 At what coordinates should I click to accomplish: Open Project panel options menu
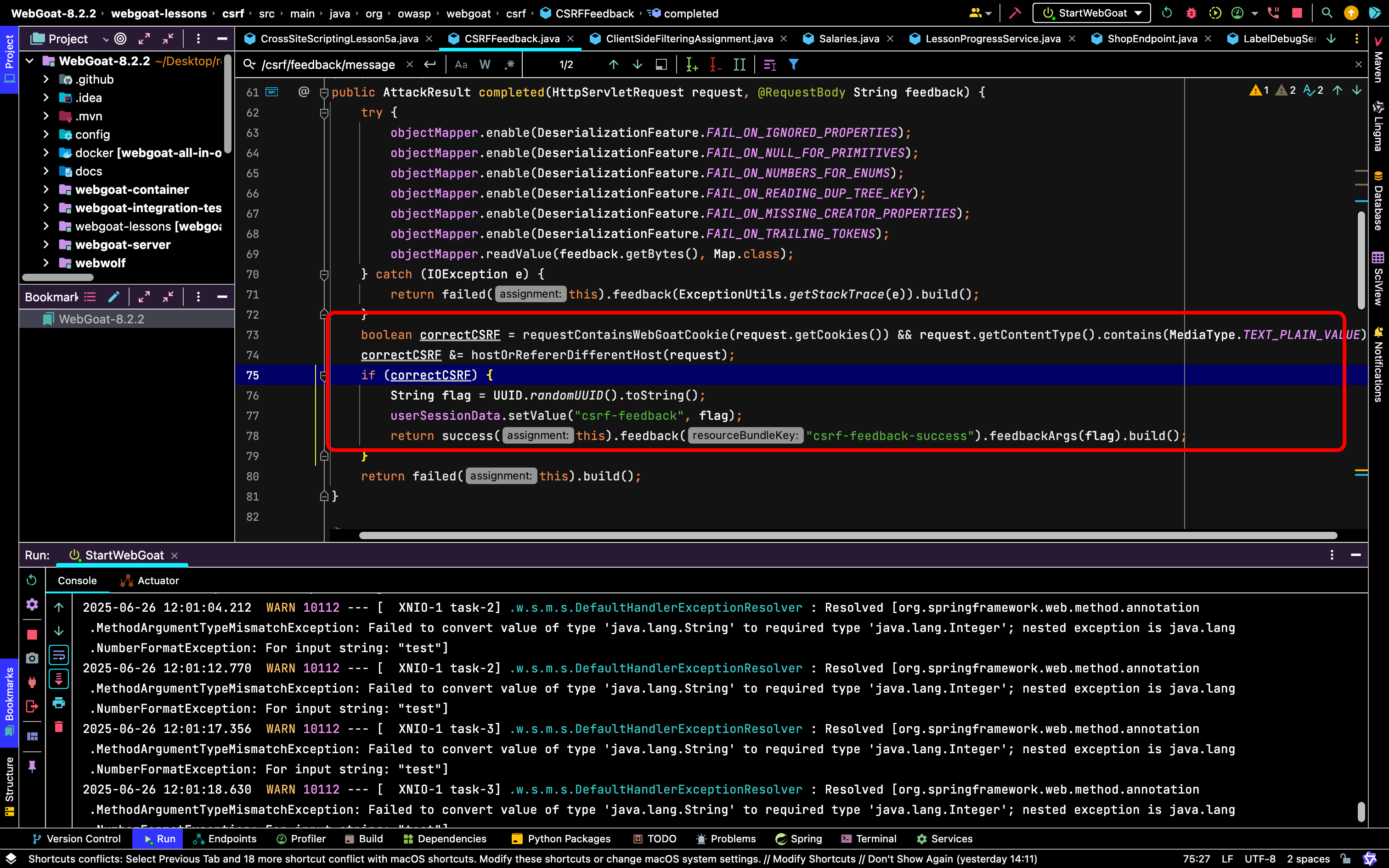pyautogui.click(x=198, y=39)
